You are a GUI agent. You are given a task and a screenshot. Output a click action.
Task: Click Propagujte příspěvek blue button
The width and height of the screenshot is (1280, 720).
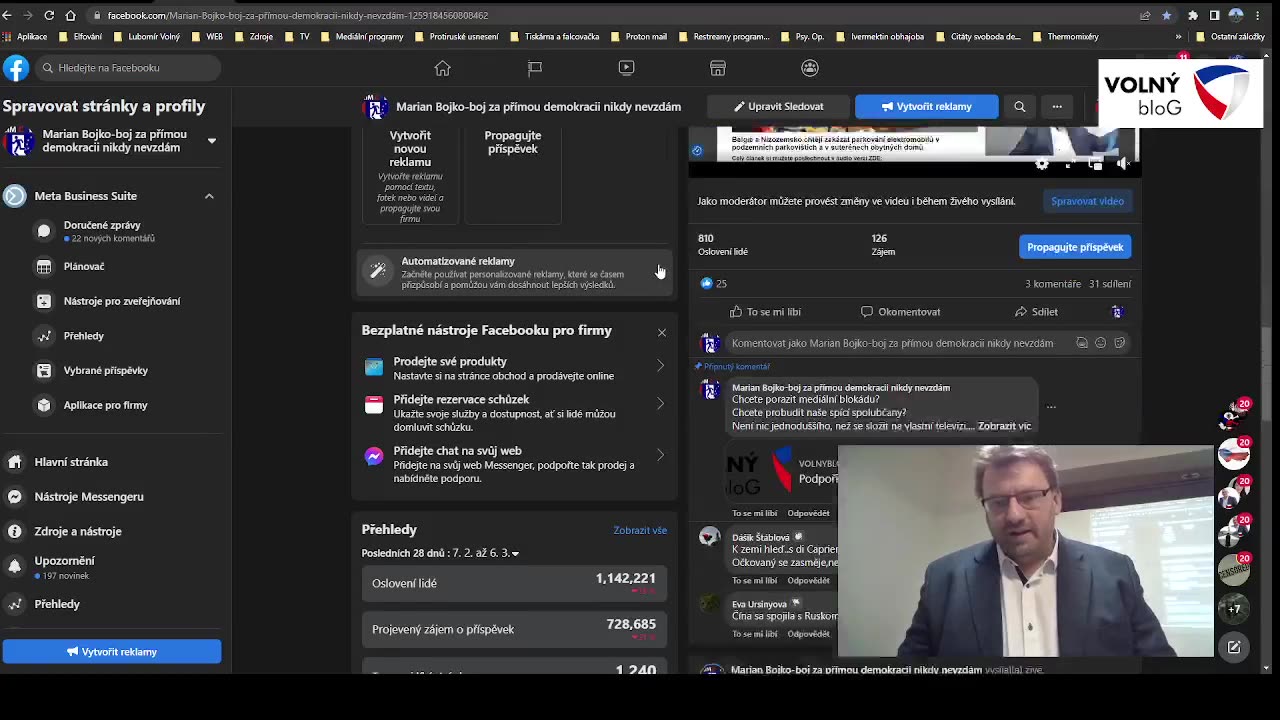(1075, 247)
